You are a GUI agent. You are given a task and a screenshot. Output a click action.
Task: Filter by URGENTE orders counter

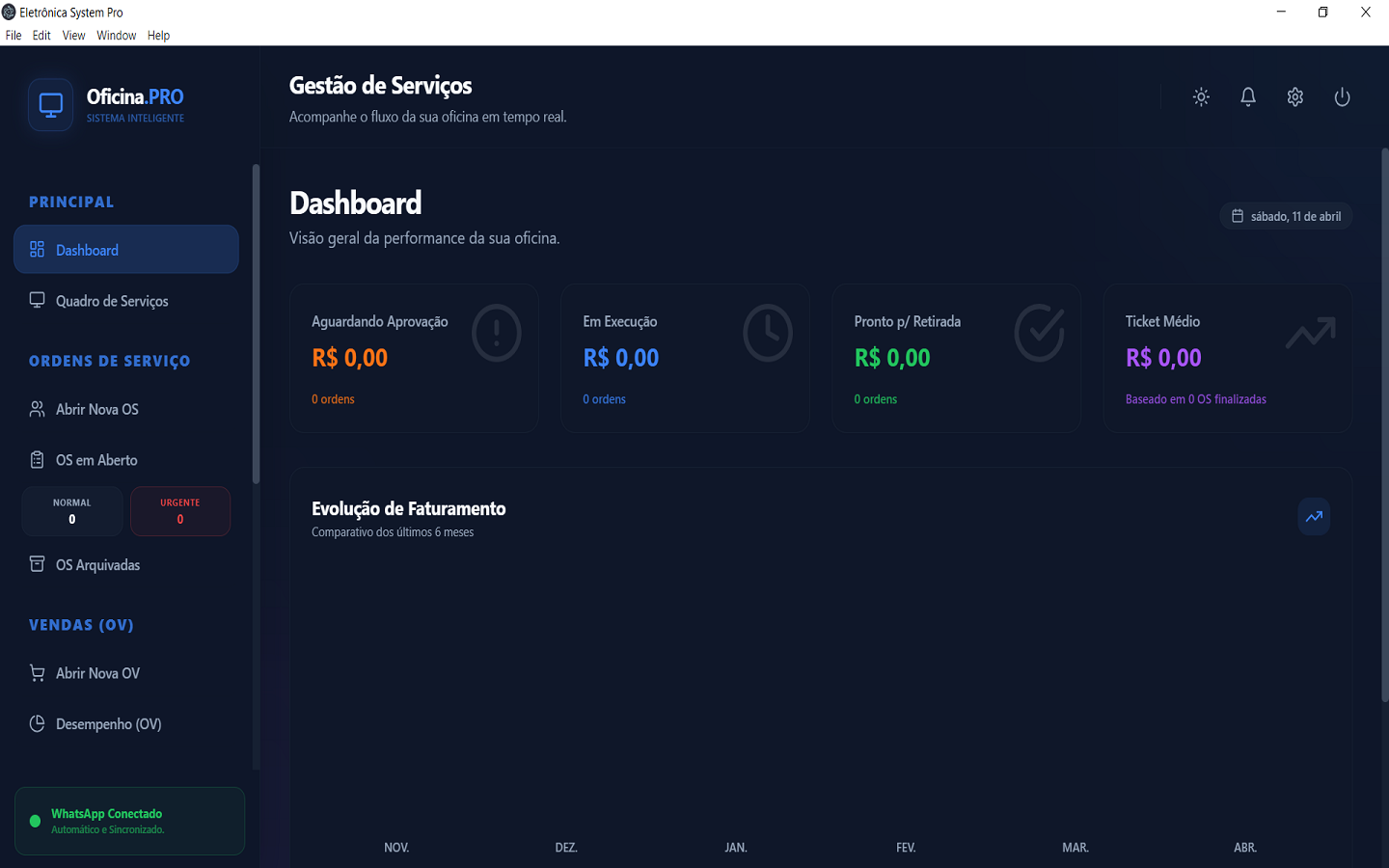(180, 511)
